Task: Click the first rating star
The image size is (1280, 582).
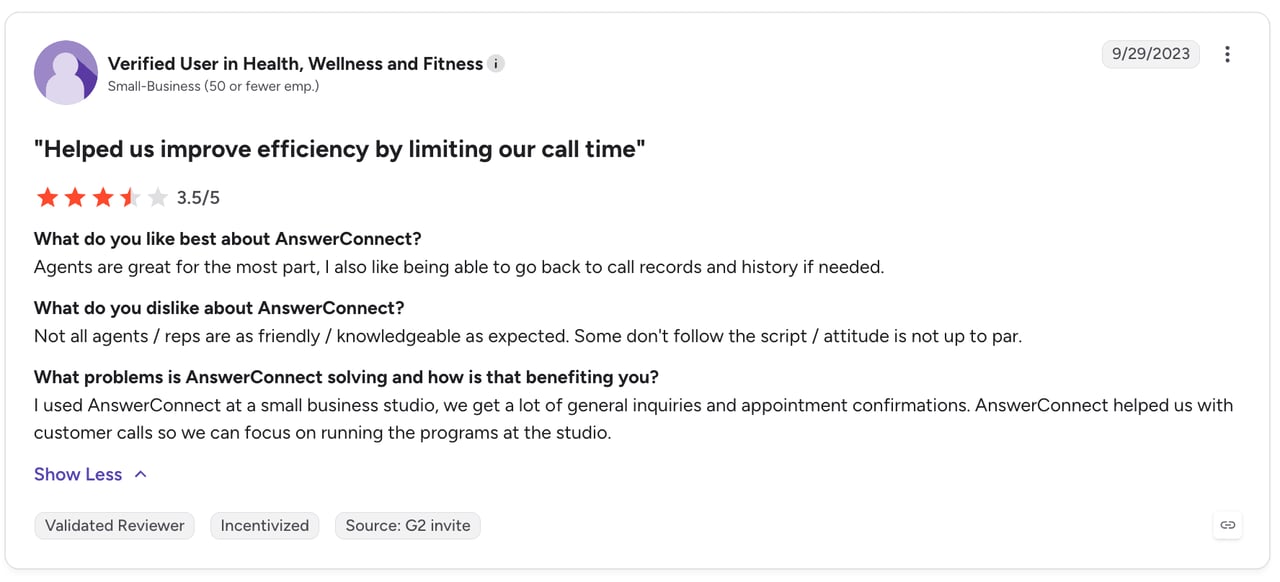Action: point(47,198)
